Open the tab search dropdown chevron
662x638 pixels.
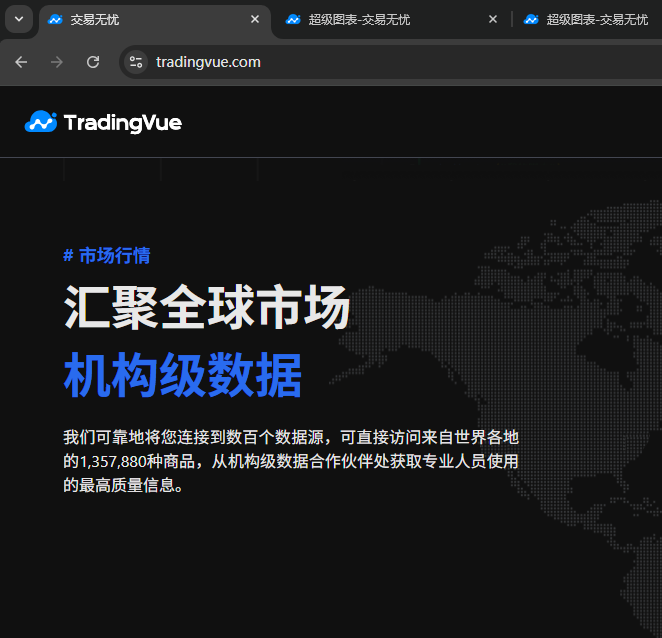pos(19,19)
